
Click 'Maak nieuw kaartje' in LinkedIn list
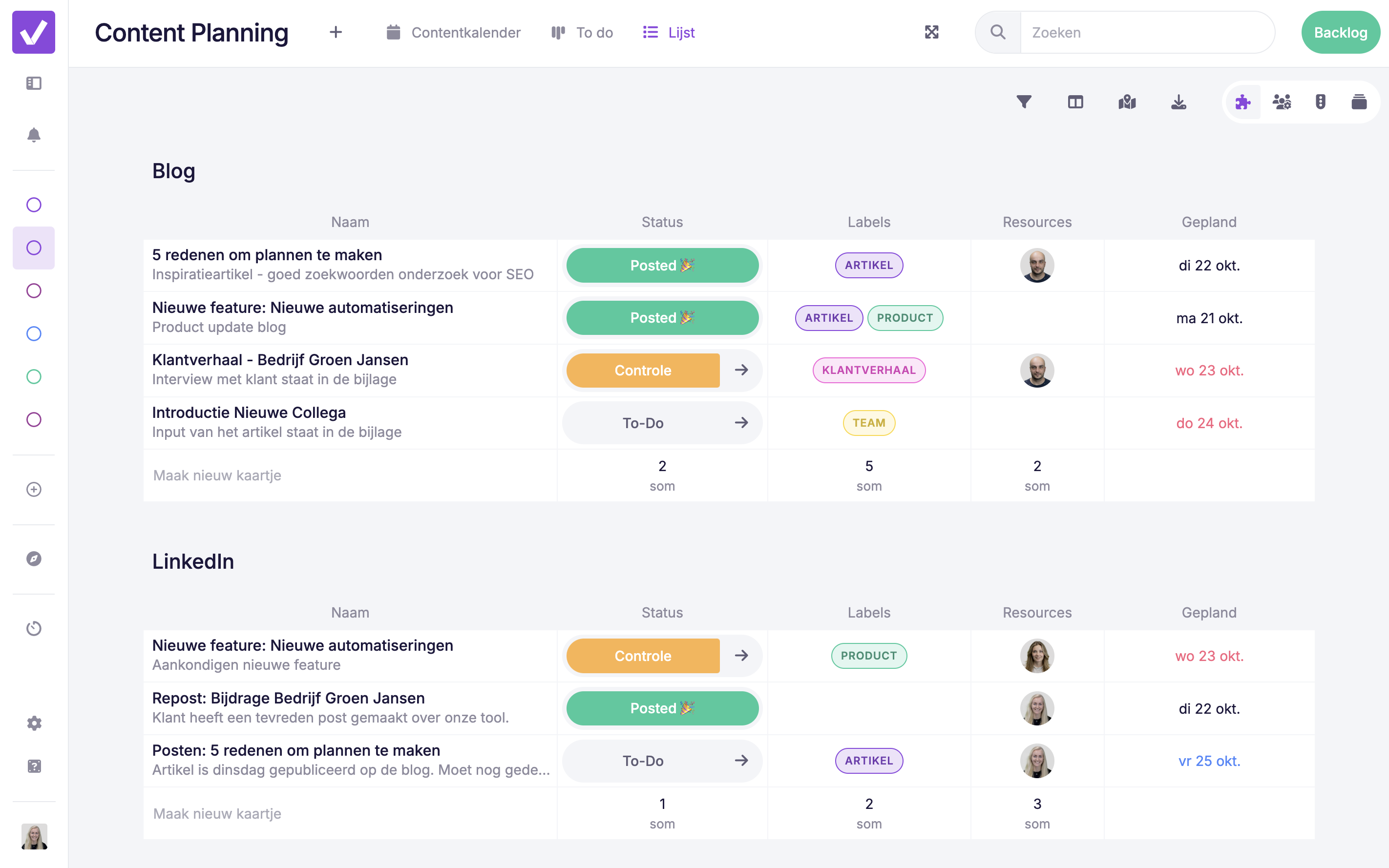[x=217, y=813]
